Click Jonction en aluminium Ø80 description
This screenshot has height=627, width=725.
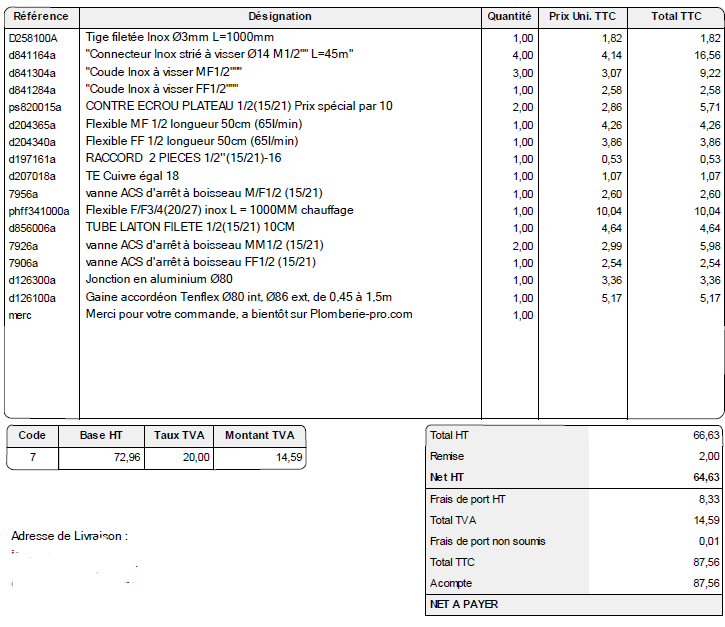159,279
